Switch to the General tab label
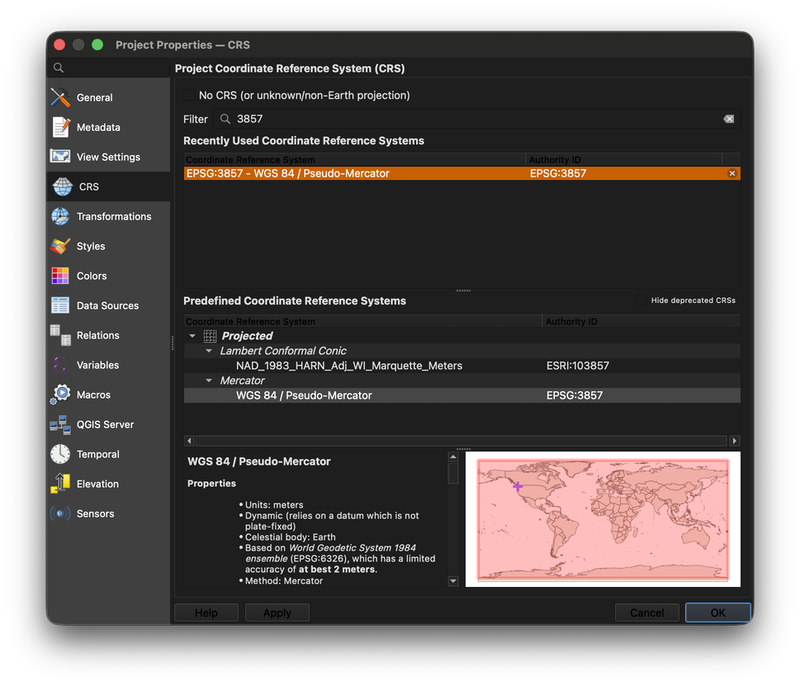The width and height of the screenshot is (800, 686). pos(94,97)
